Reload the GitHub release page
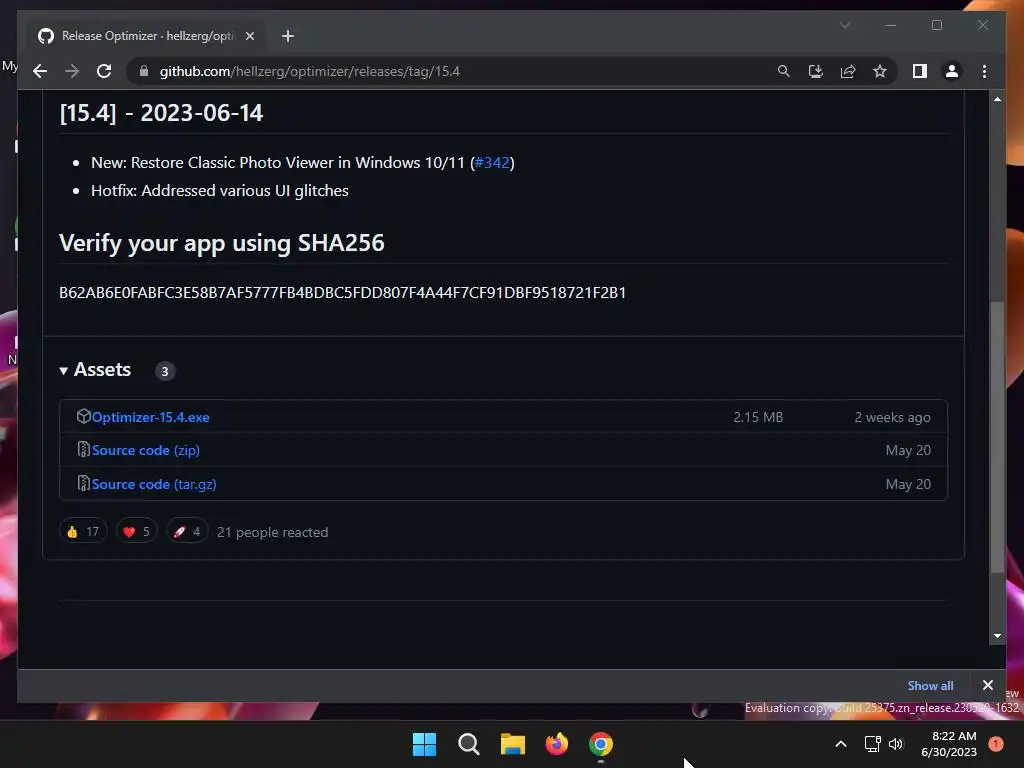This screenshot has width=1024, height=768. pos(104,71)
